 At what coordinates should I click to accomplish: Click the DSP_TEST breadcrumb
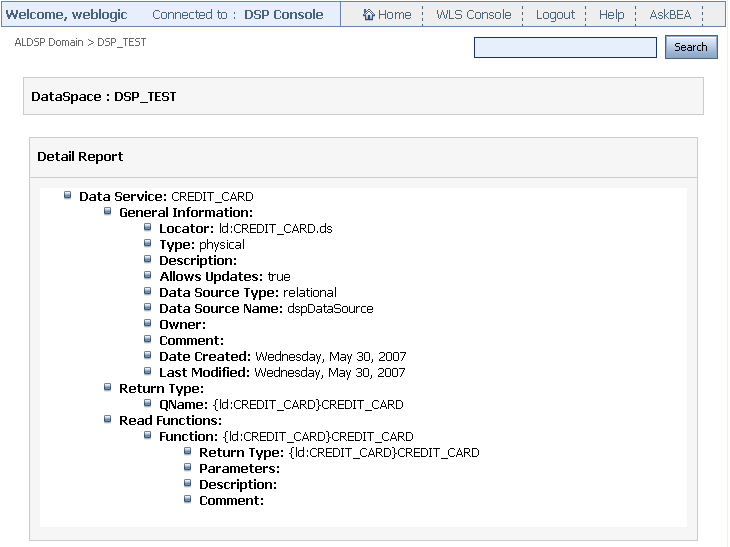tap(122, 42)
